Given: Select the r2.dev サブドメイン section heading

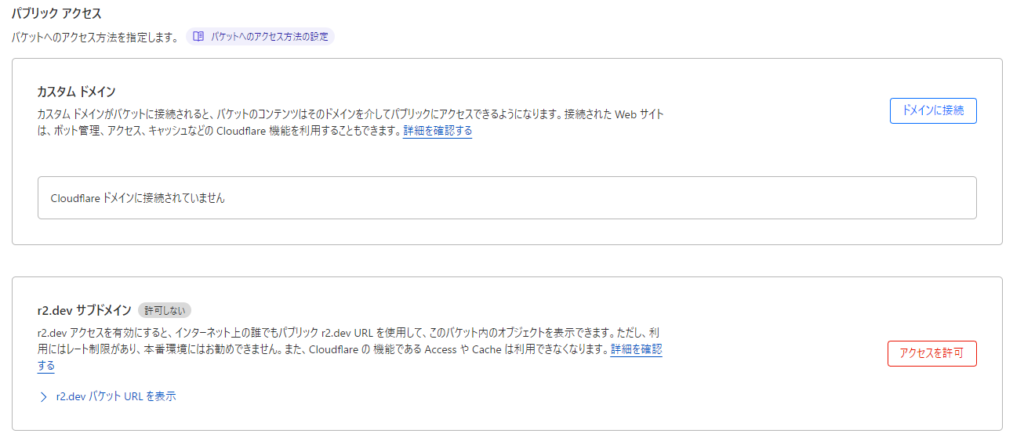Looking at the screenshot, I should click(82, 310).
